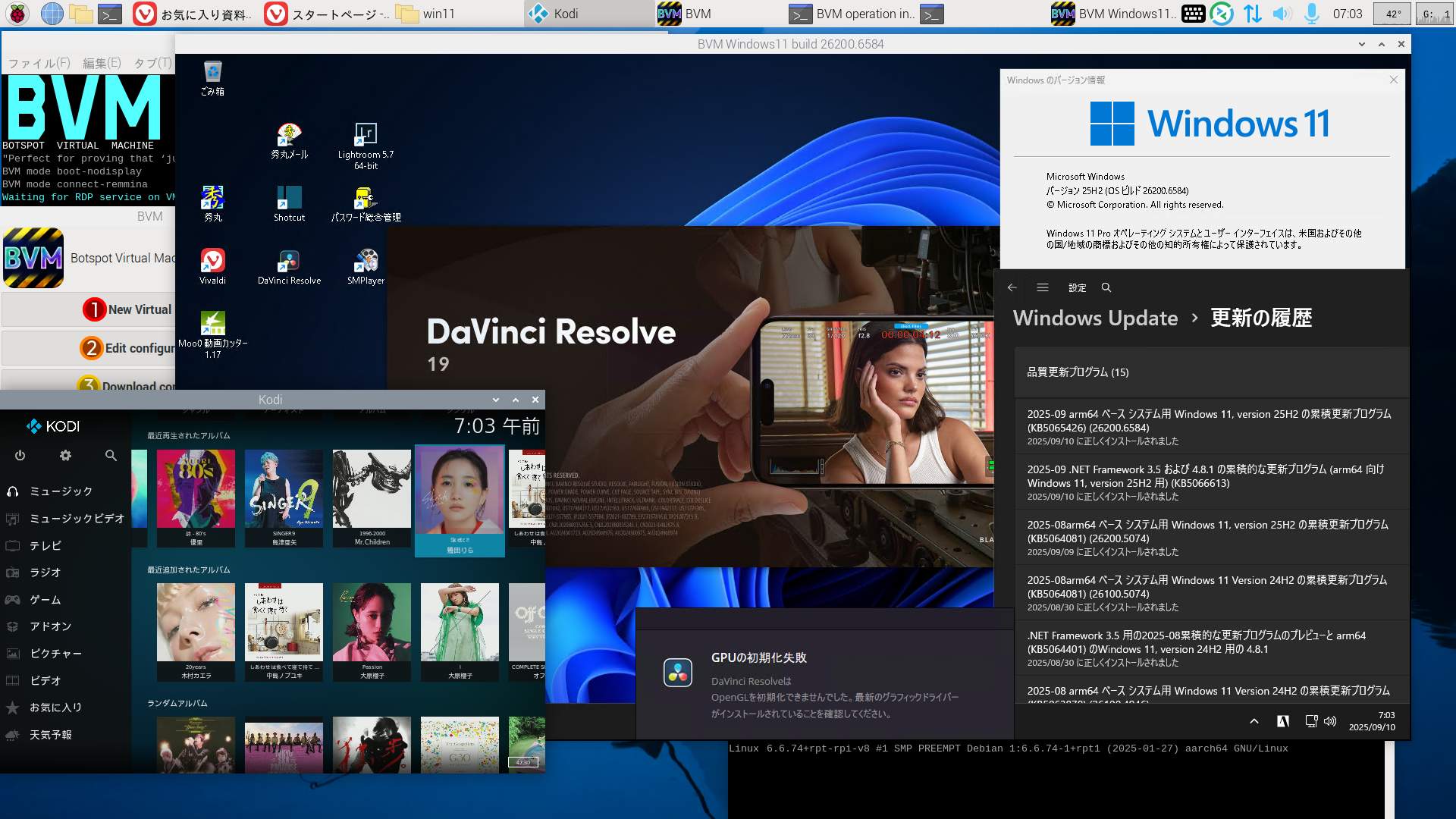The width and height of the screenshot is (1456, 819).
Task: Open the 編集(E) menu in the terminal
Action: coord(102,63)
